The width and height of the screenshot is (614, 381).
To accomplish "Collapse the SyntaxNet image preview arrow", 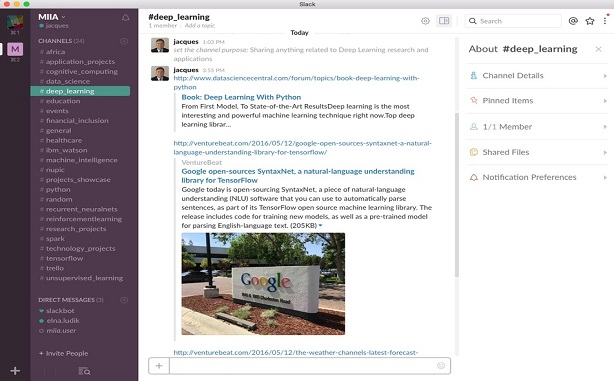I will (320, 226).
